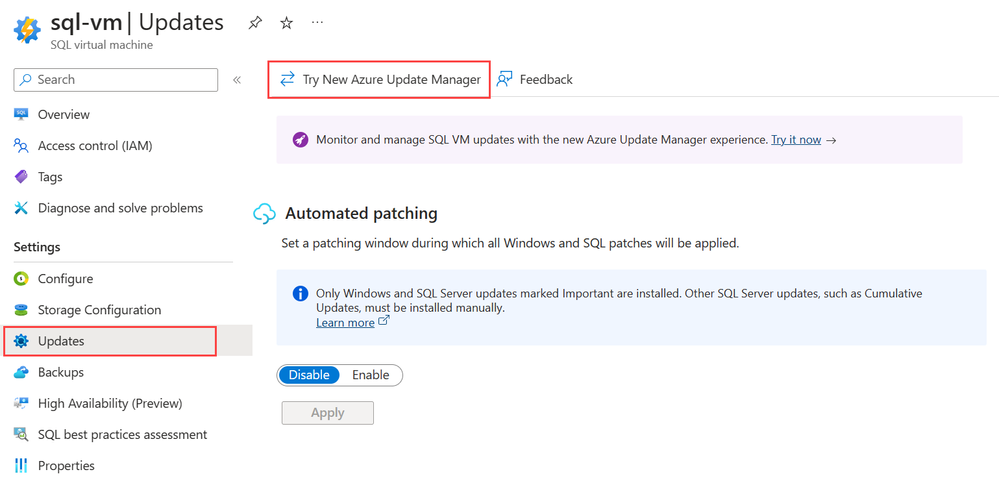Open Access control (IAM)

tap(95, 146)
